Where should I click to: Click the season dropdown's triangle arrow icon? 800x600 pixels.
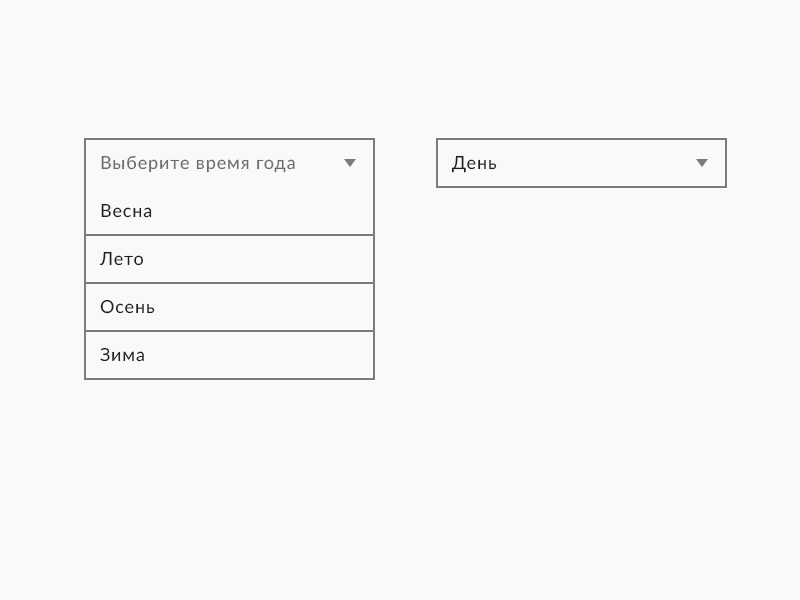point(350,163)
